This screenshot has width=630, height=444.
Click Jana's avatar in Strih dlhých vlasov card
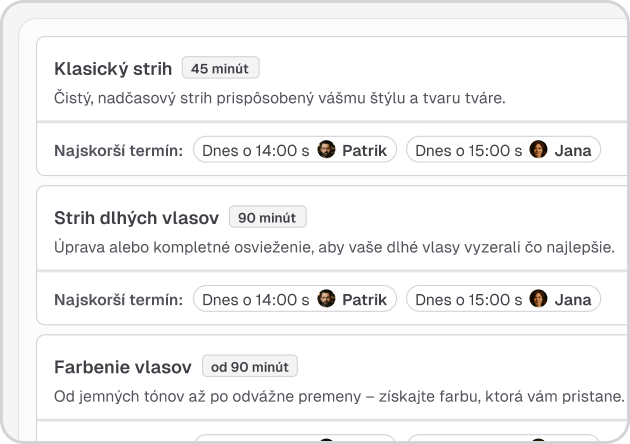pyautogui.click(x=538, y=299)
